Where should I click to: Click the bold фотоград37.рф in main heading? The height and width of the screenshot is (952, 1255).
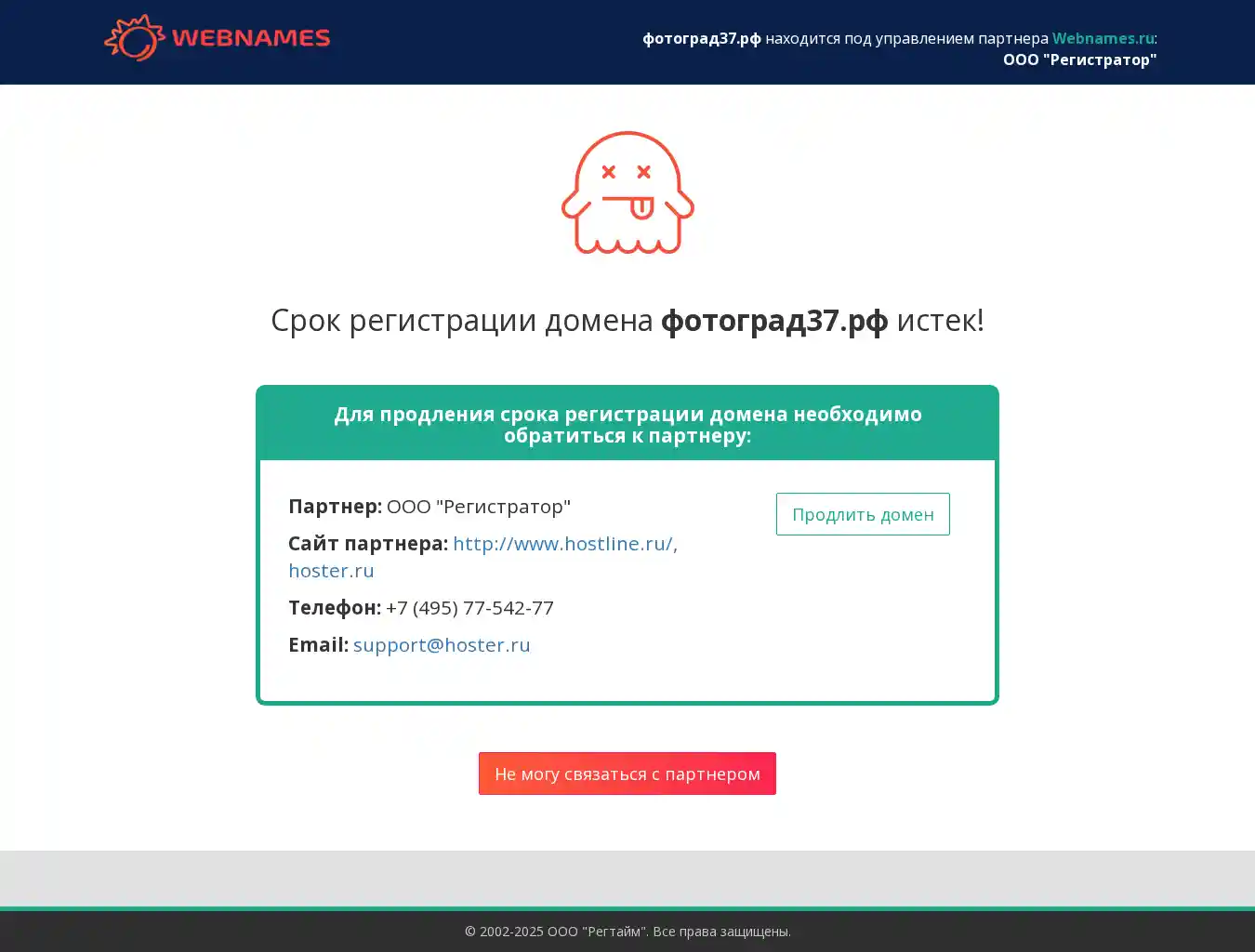coord(773,320)
